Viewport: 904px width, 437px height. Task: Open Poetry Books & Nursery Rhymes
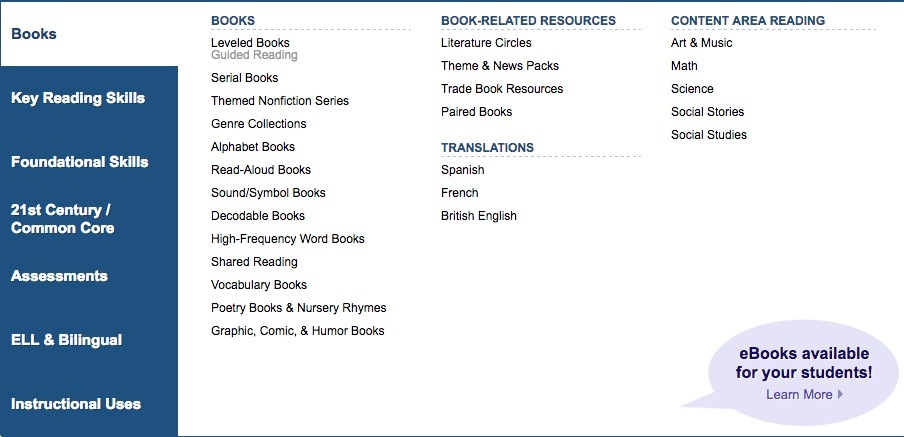click(298, 308)
